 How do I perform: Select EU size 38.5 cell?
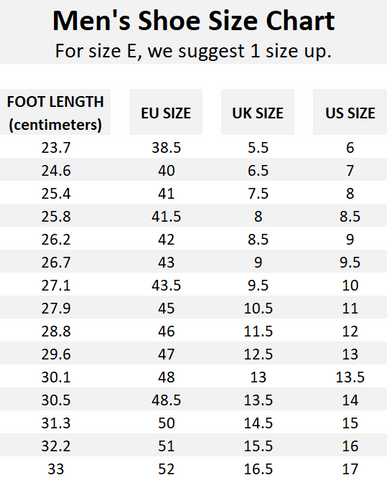pos(166,147)
